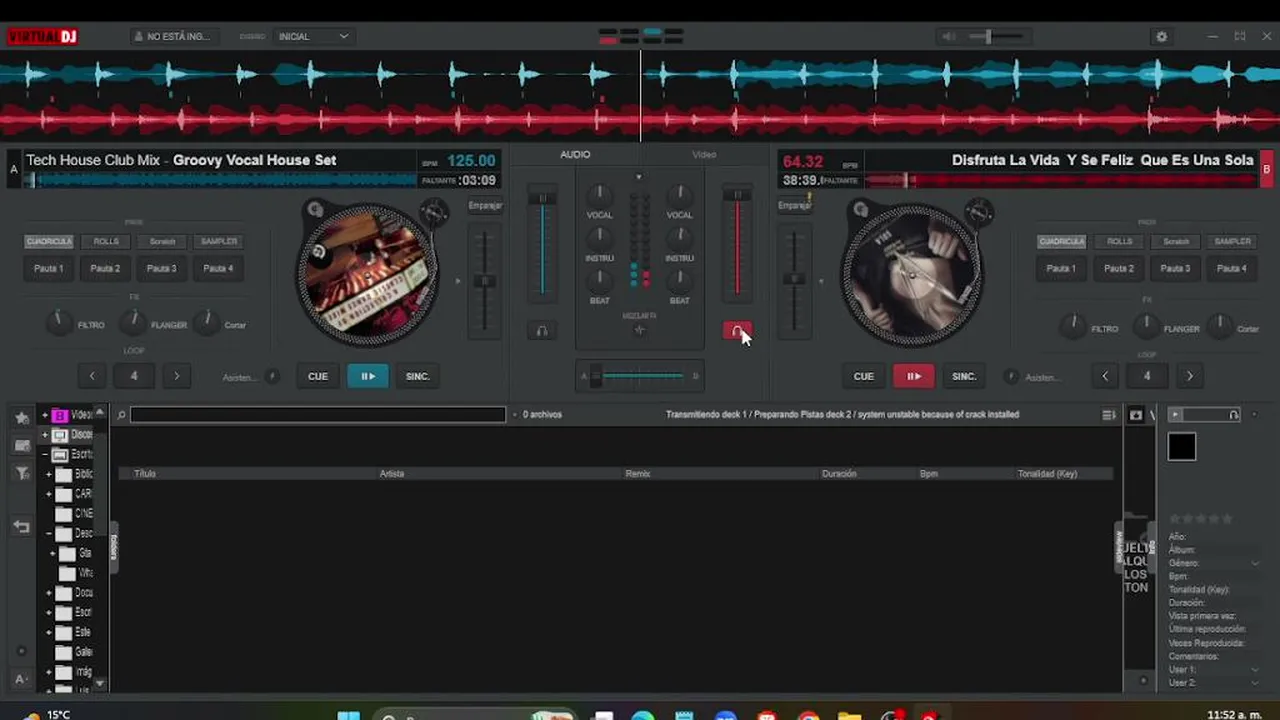The image size is (1280, 720).
Task: Click the back arrow icon in sidebar
Action: coord(22,526)
